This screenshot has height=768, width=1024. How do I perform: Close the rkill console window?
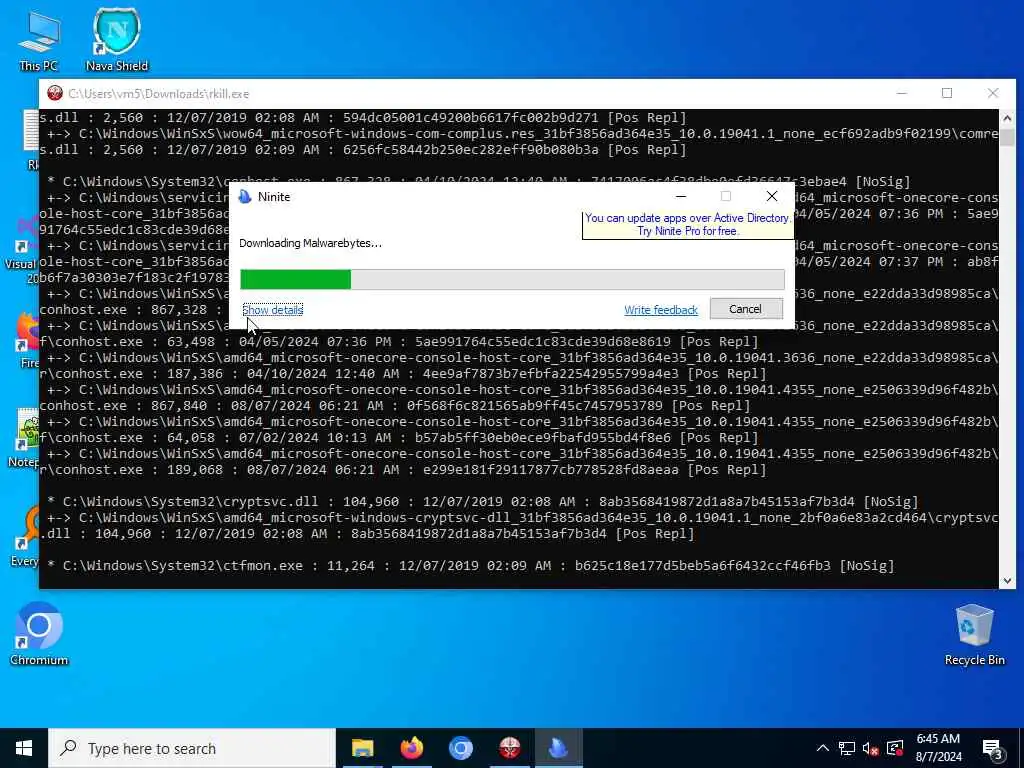click(993, 93)
